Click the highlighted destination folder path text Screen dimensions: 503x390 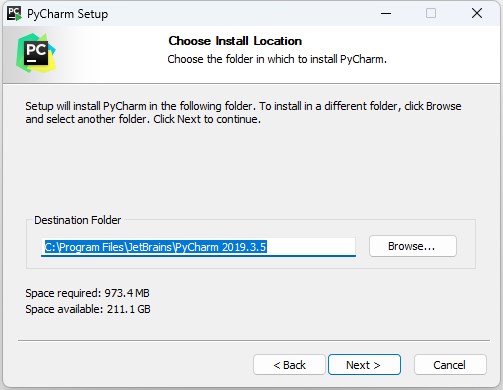(x=155, y=247)
